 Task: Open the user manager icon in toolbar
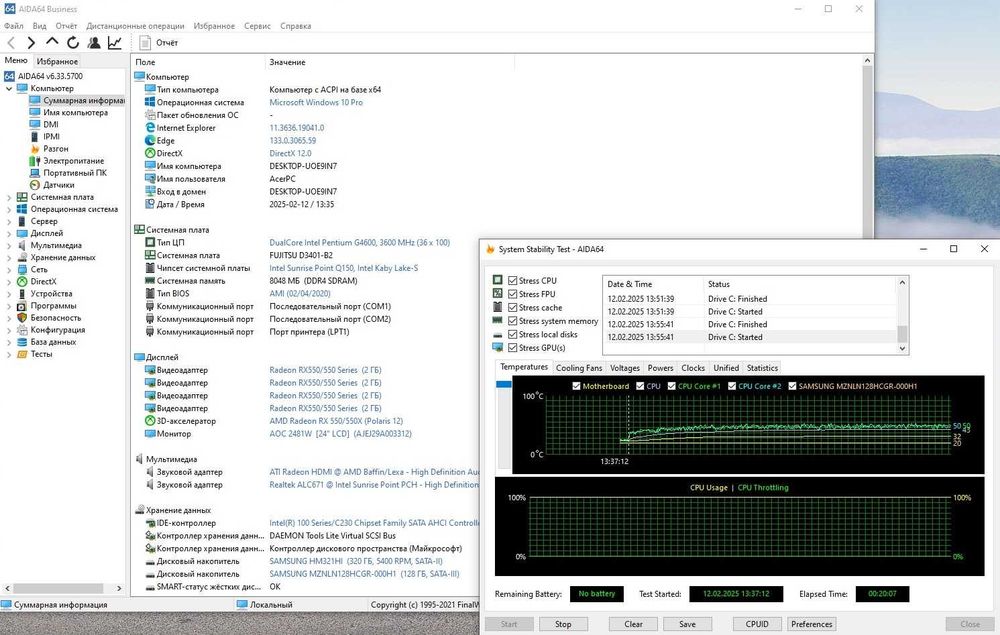[94, 43]
